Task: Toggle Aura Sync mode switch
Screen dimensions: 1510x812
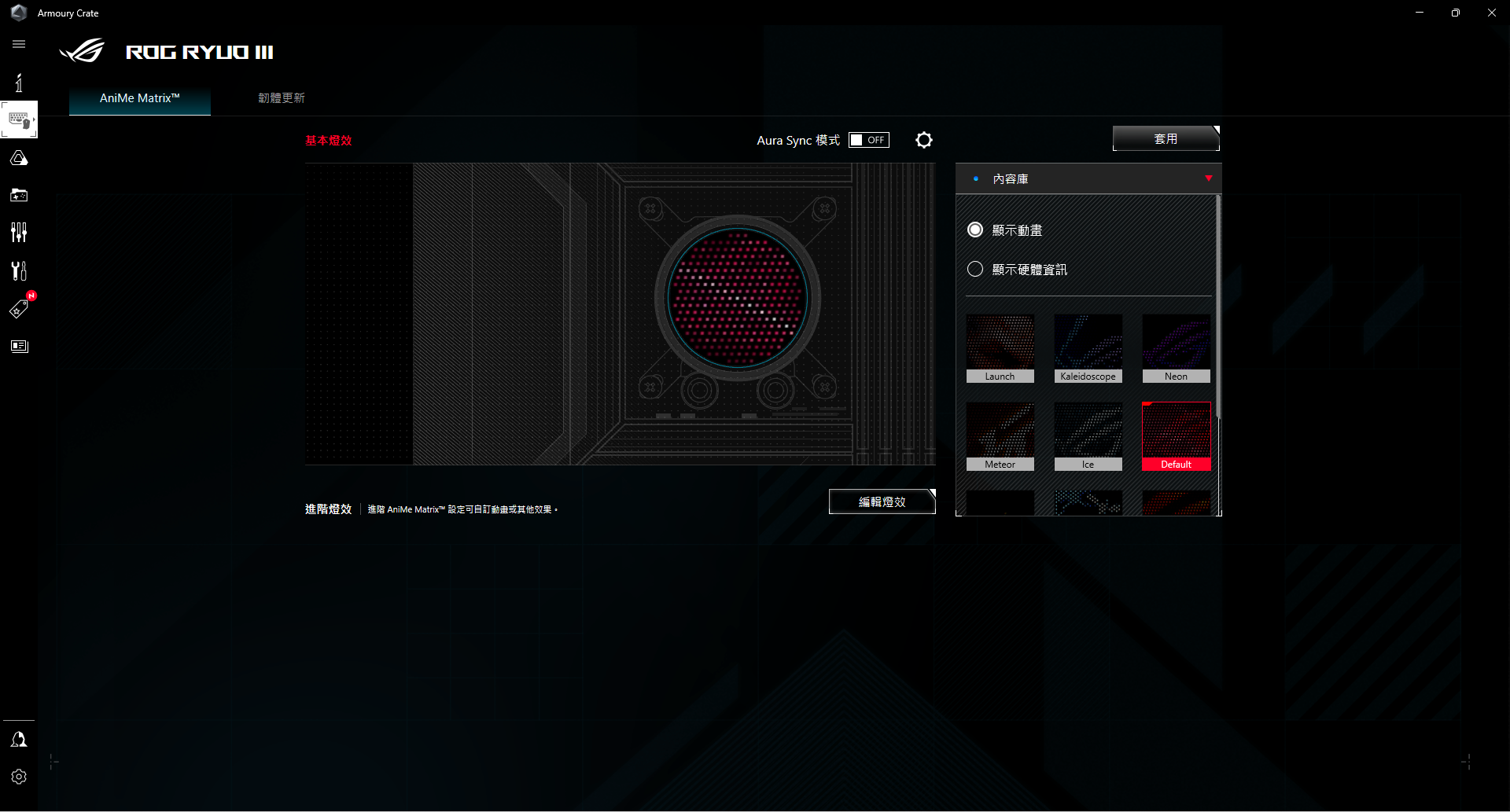Action: pyautogui.click(x=869, y=140)
